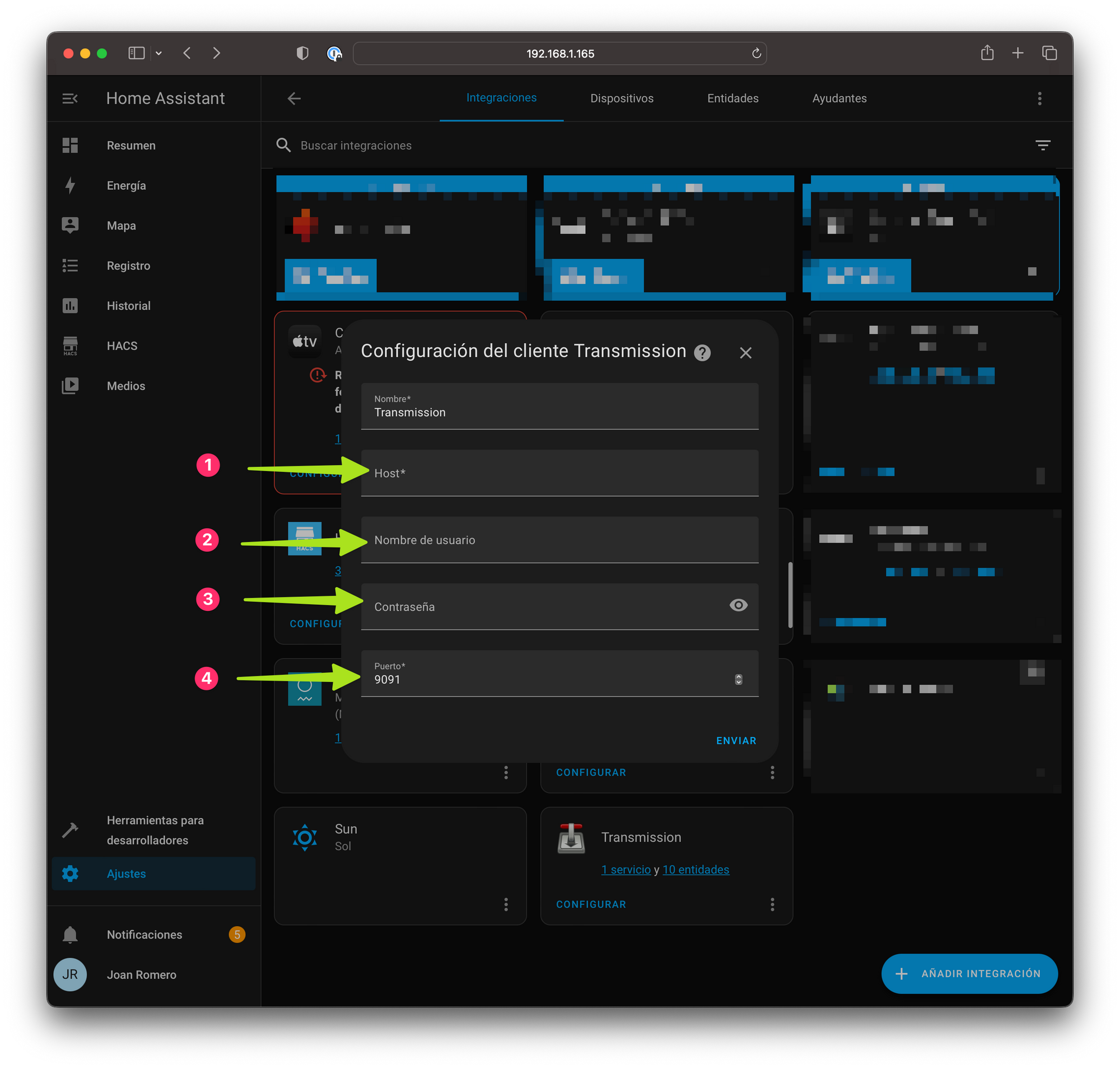Click the Host input field
This screenshot has height=1069, width=1120.
(x=559, y=473)
